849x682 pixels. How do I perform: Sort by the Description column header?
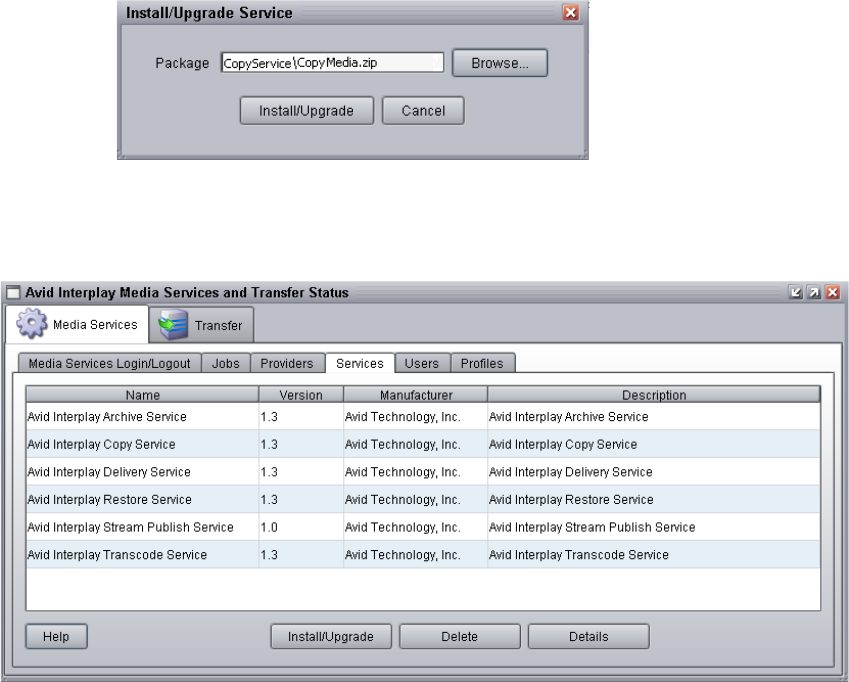(x=654, y=395)
